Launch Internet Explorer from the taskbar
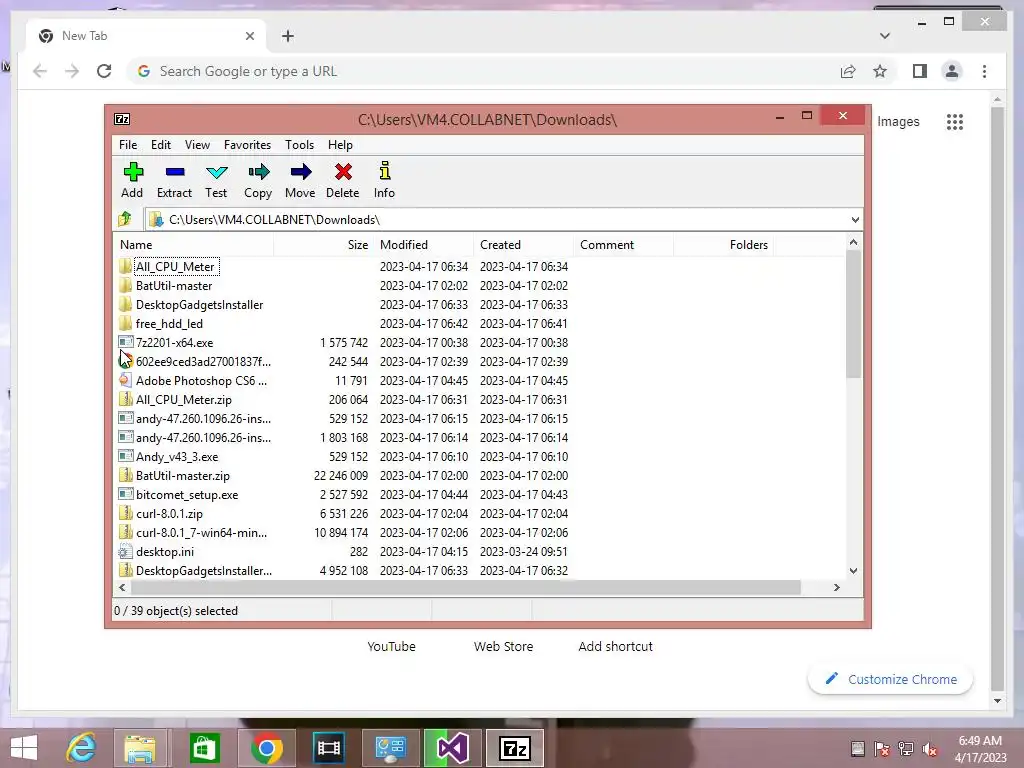This screenshot has width=1024, height=768. pyautogui.click(x=82, y=748)
